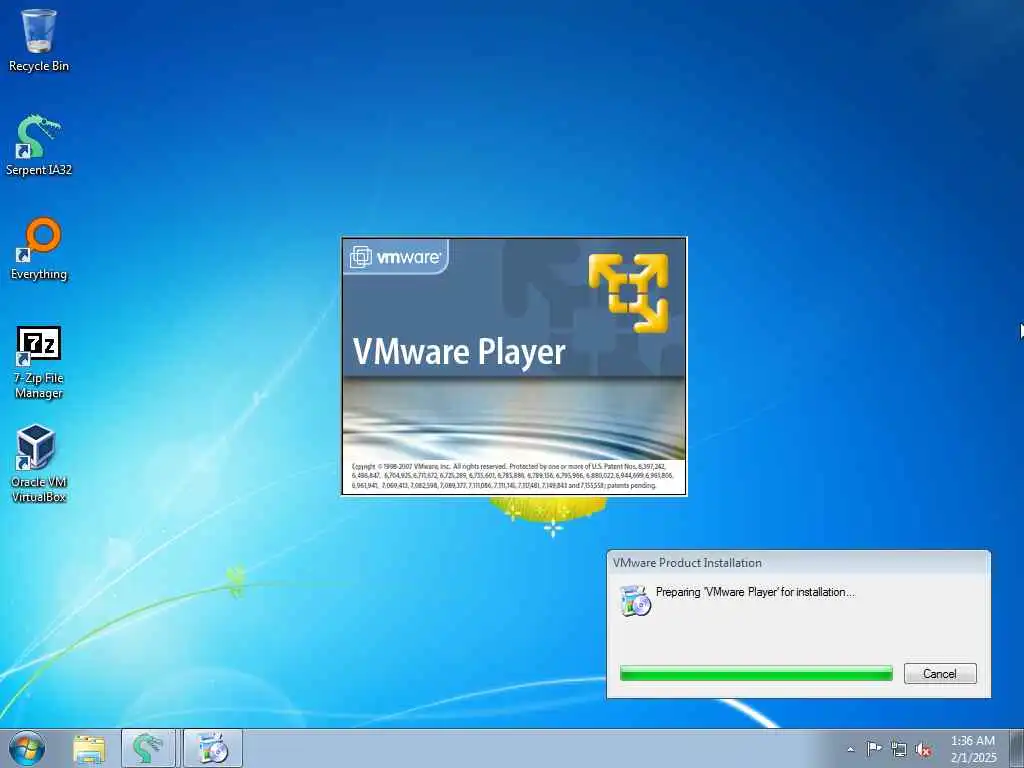
Task: Open the muted volume tray icon
Action: click(x=923, y=749)
